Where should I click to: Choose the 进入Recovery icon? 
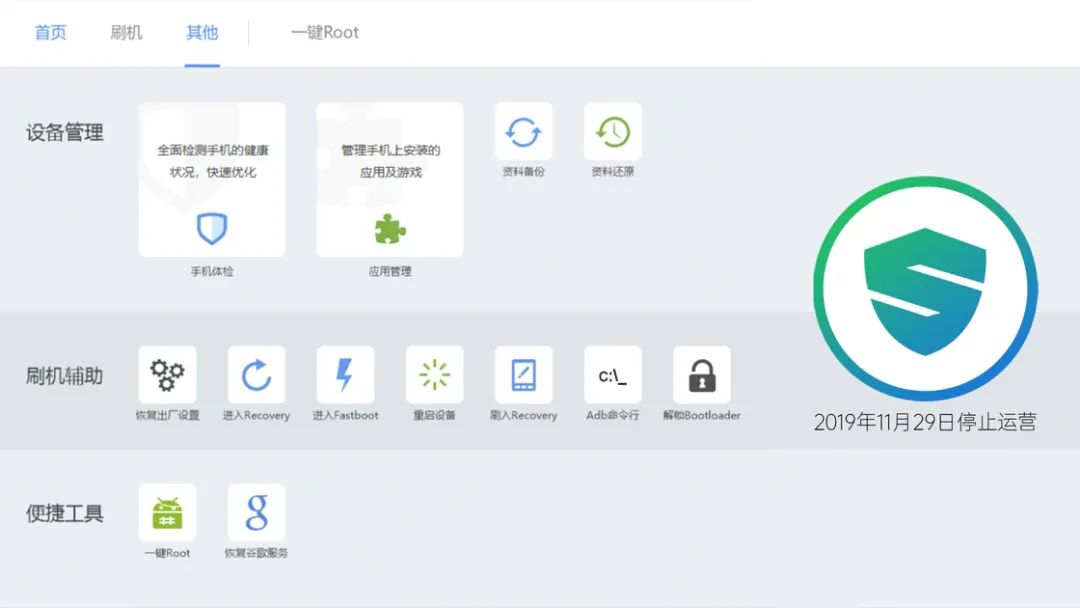coord(256,375)
